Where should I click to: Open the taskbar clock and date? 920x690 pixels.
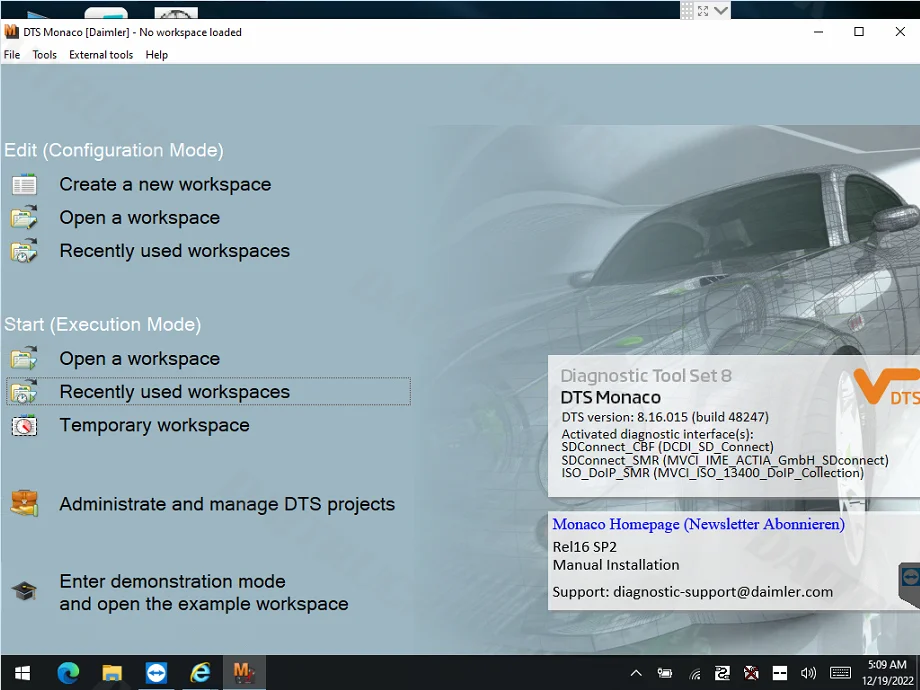click(887, 673)
